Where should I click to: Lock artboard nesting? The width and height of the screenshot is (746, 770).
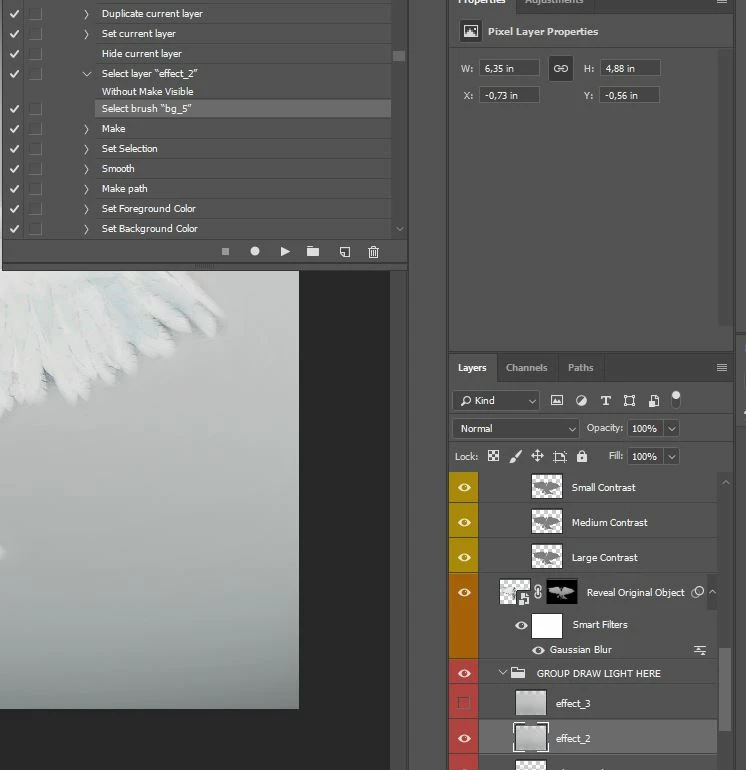click(559, 457)
